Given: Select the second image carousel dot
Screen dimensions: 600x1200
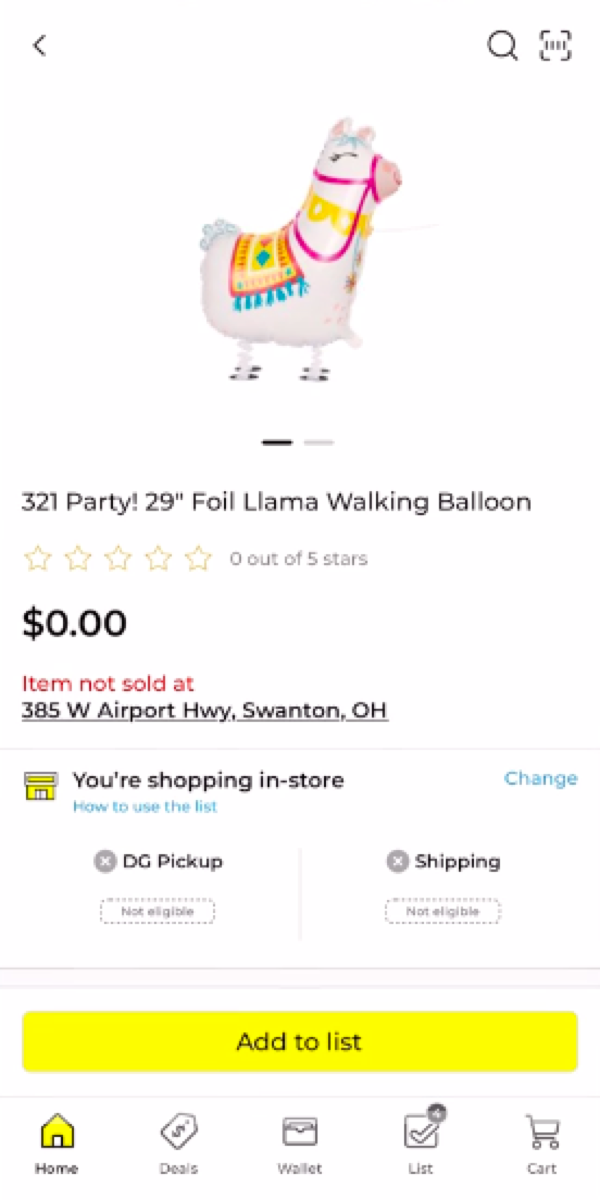Looking at the screenshot, I should (319, 442).
